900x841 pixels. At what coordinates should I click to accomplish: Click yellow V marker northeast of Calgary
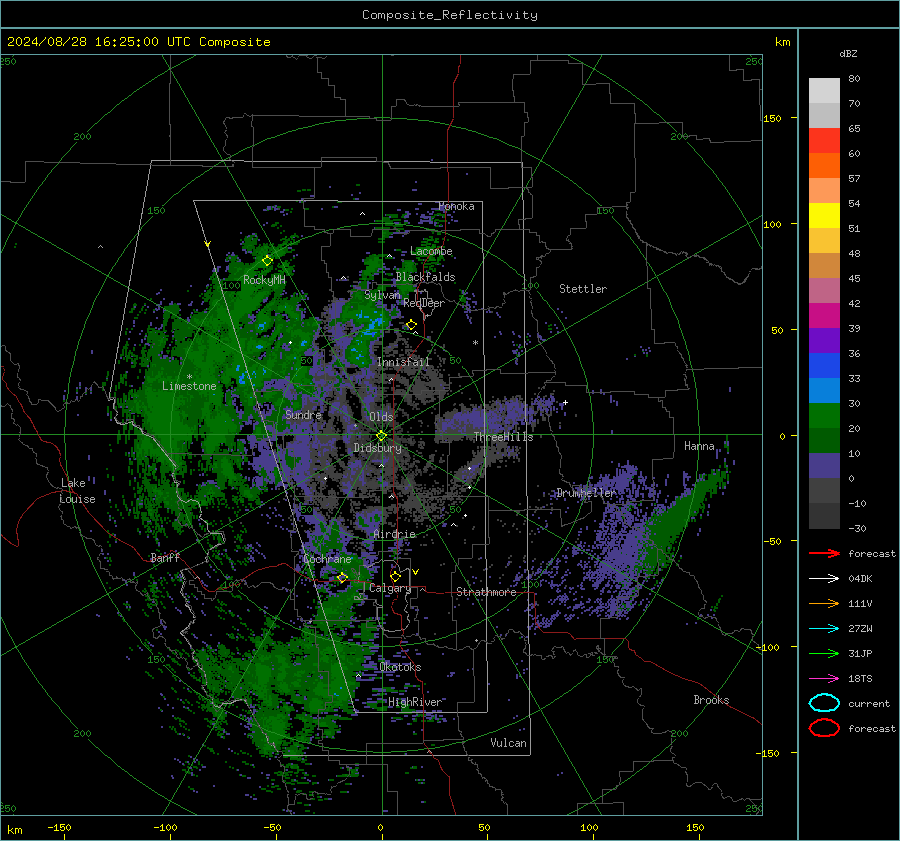click(416, 572)
